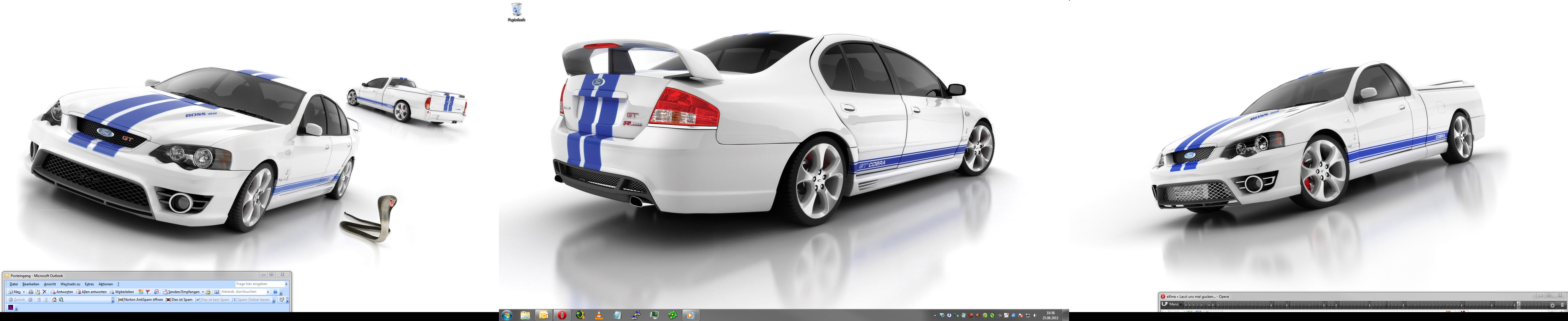Open the system monitor taskbar icon
Image resolution: width=1568 pixels, height=321 pixels.
coord(654,316)
